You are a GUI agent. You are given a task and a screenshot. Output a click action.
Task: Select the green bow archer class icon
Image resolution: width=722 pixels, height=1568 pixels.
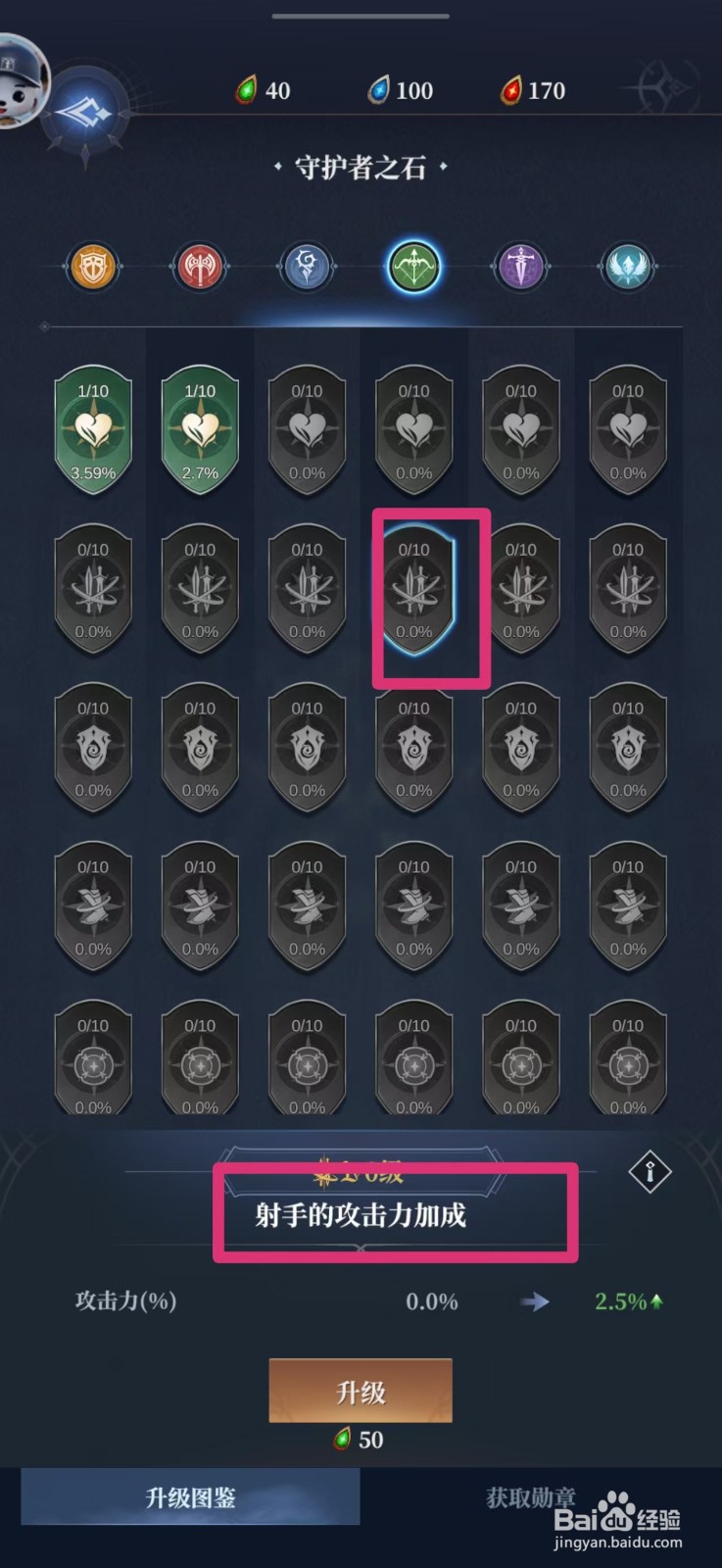point(413,266)
